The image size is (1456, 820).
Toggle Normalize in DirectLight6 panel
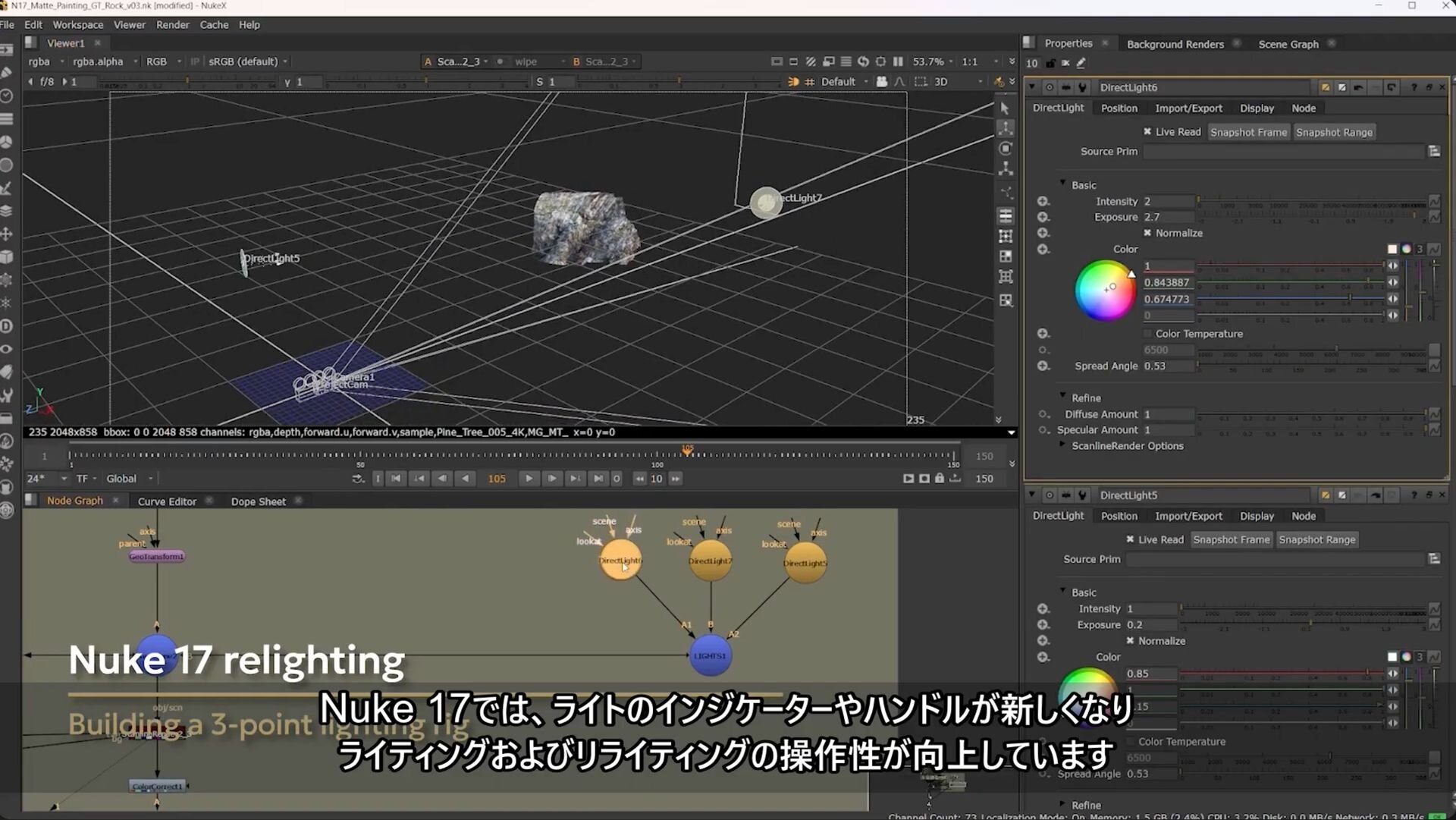point(1147,233)
